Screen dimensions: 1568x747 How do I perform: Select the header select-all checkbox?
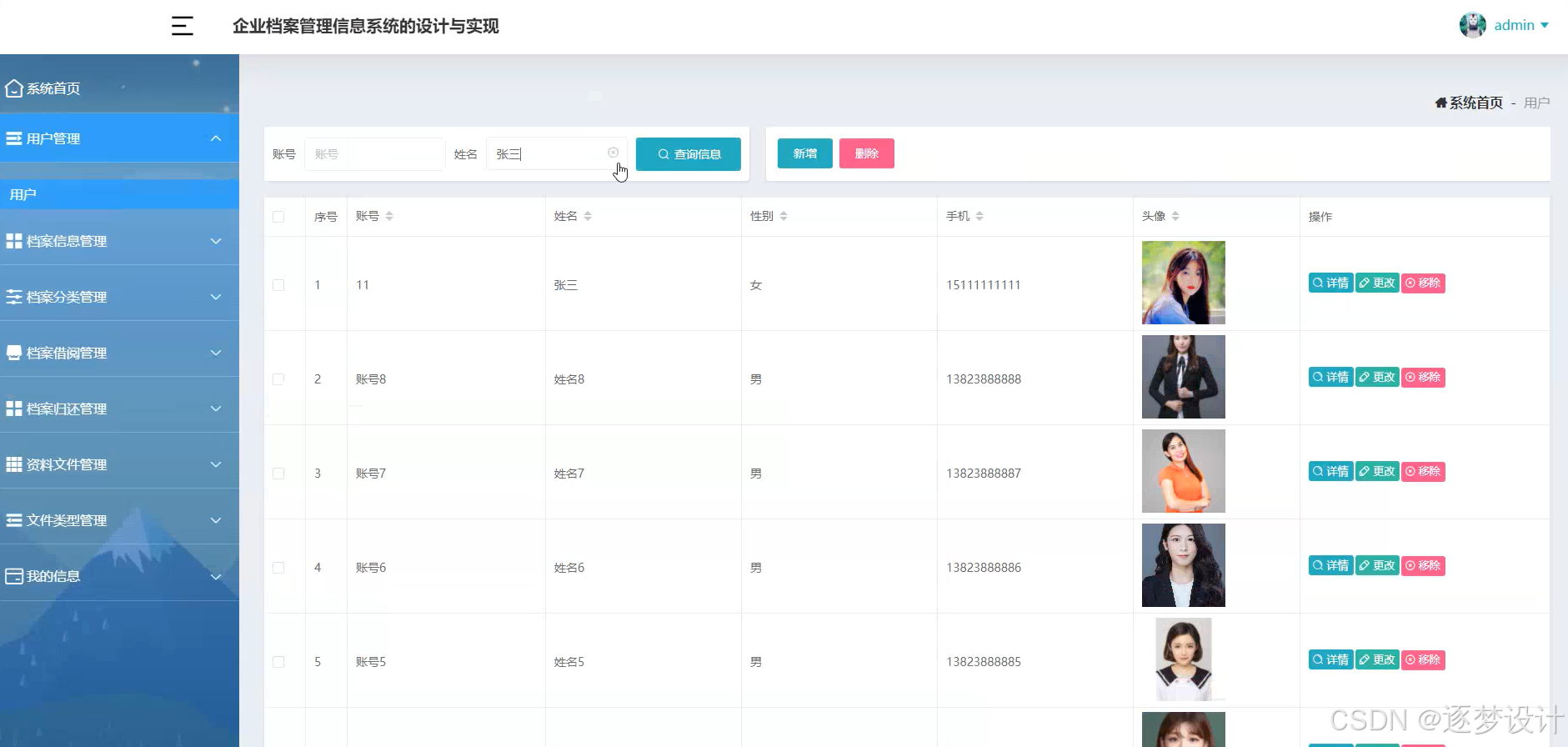click(x=278, y=217)
